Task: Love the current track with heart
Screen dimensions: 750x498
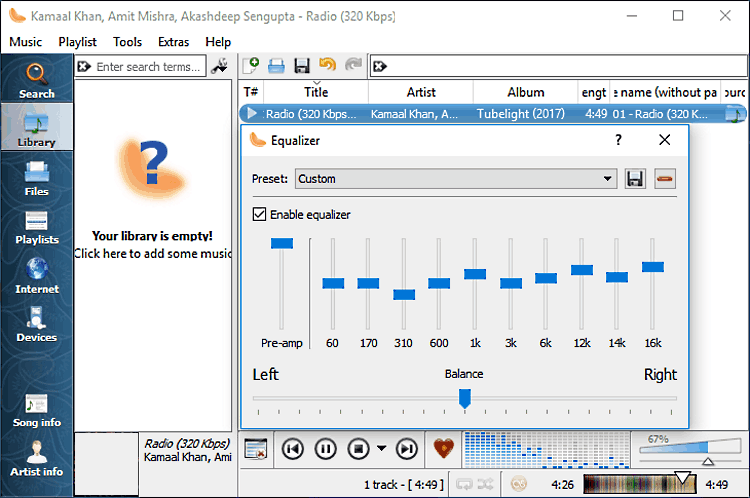Action: point(443,448)
